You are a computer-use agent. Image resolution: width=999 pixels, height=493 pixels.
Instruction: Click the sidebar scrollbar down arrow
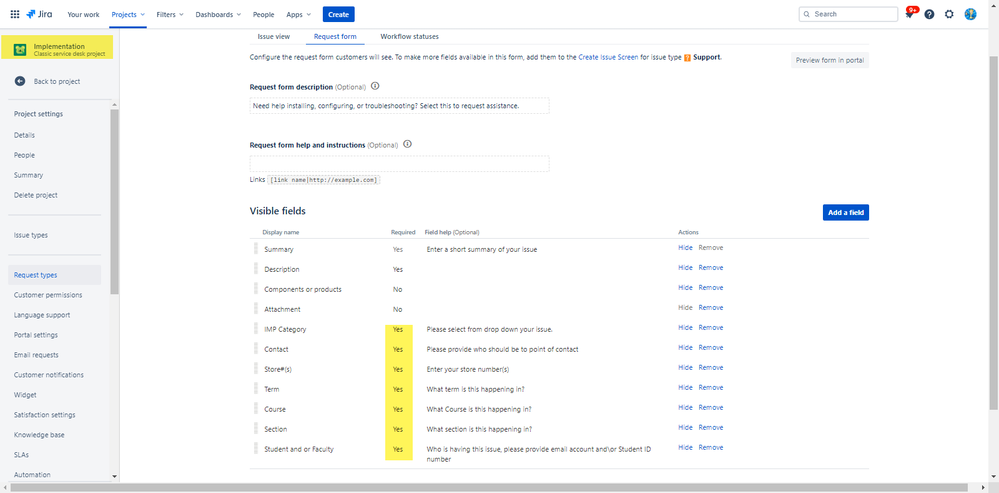pyautogui.click(x=115, y=476)
